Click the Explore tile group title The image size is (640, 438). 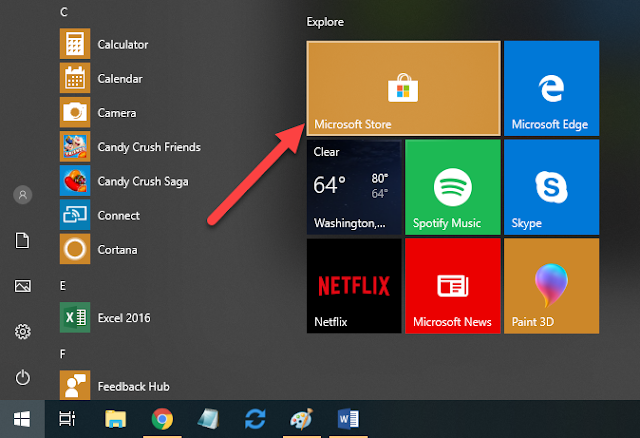pyautogui.click(x=325, y=22)
